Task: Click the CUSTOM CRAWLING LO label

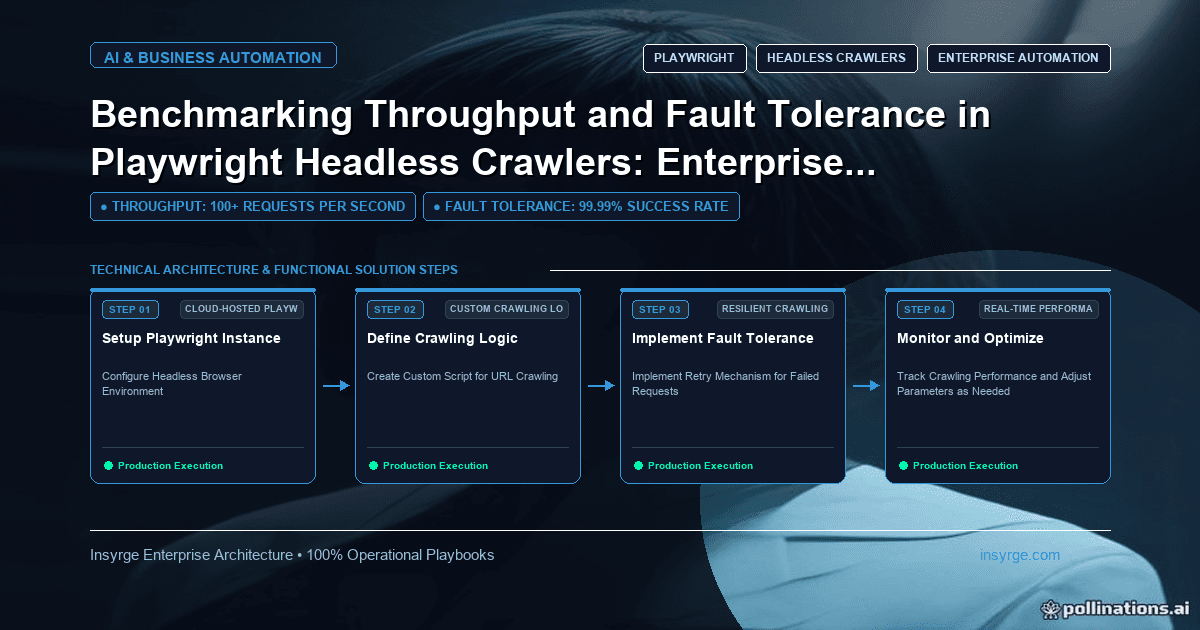Action: (x=506, y=309)
